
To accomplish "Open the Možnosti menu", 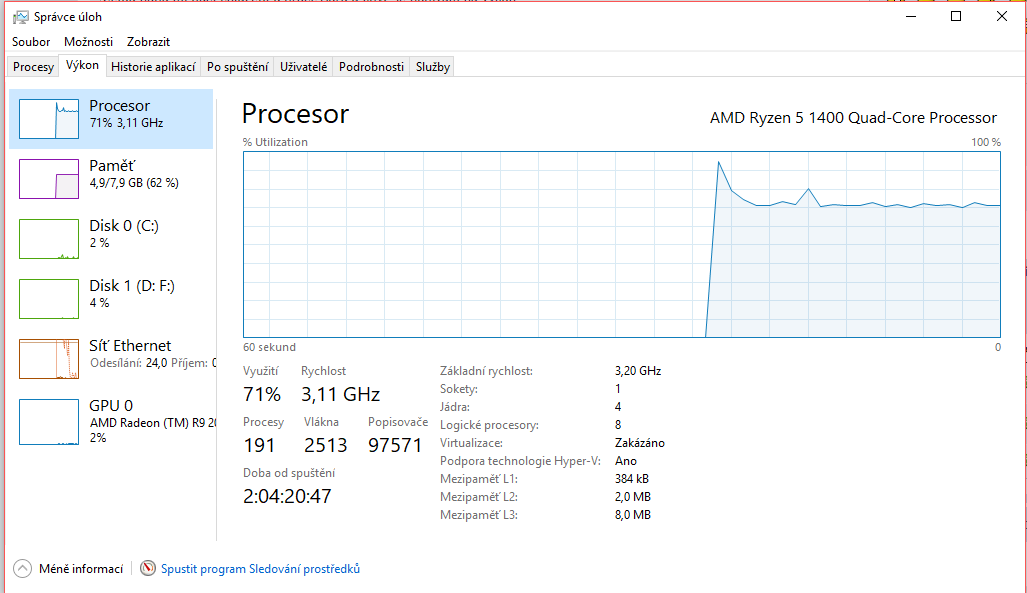I will (88, 42).
